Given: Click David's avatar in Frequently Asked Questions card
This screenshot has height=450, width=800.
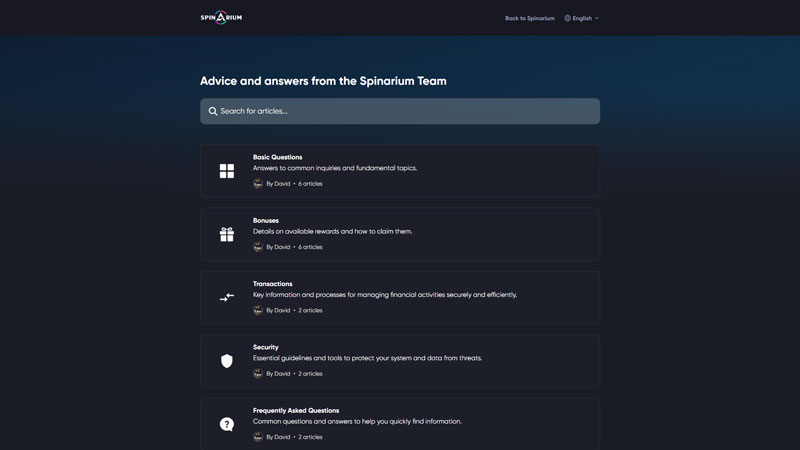Looking at the screenshot, I should (258, 437).
